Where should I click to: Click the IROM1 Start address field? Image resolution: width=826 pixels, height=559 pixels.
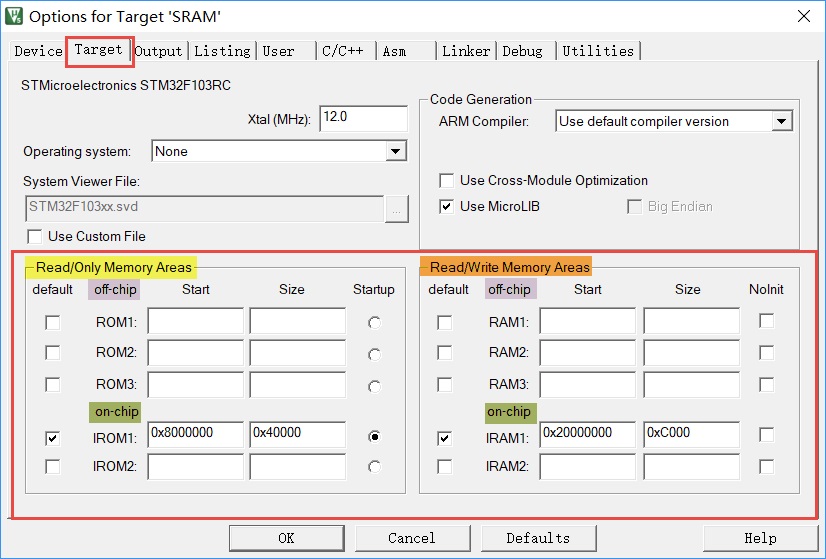click(x=195, y=434)
